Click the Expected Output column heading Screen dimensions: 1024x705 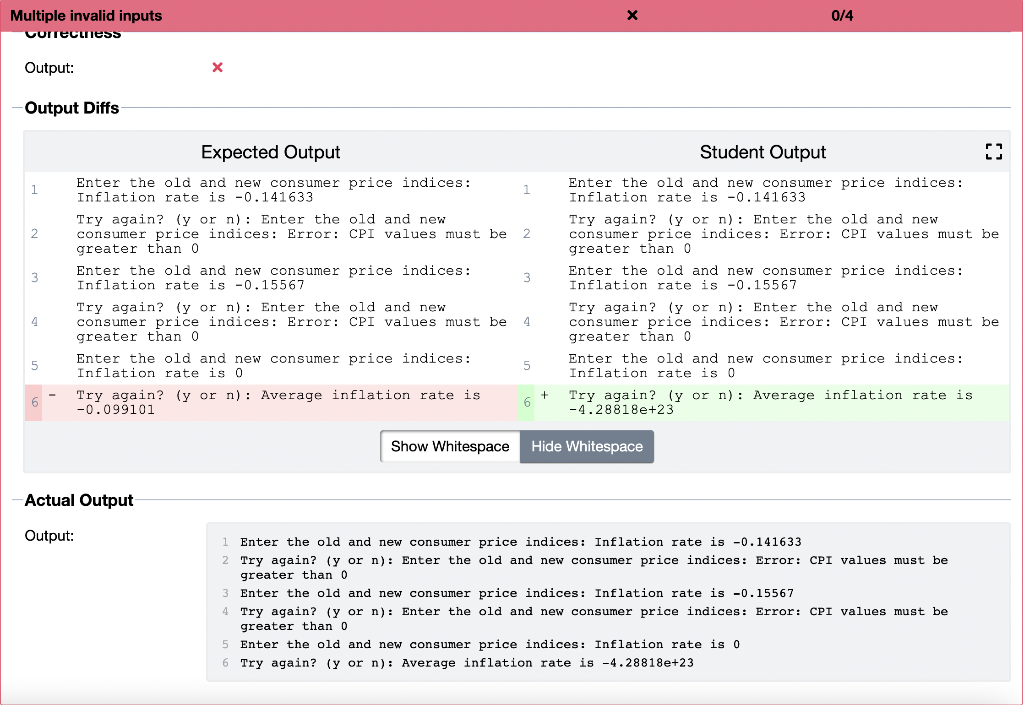click(270, 152)
